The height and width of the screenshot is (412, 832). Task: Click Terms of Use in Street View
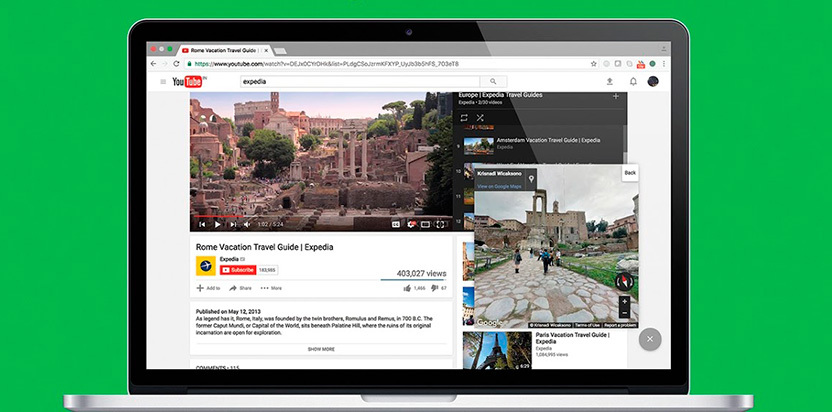point(588,325)
